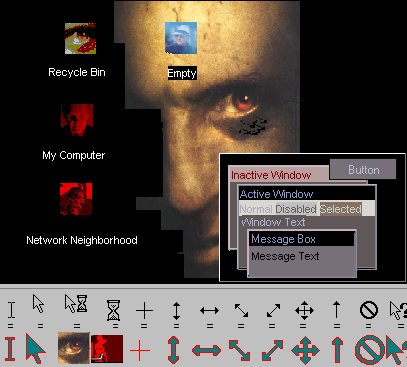Click the black four-way move cursor
The height and width of the screenshot is (367, 407).
304,310
